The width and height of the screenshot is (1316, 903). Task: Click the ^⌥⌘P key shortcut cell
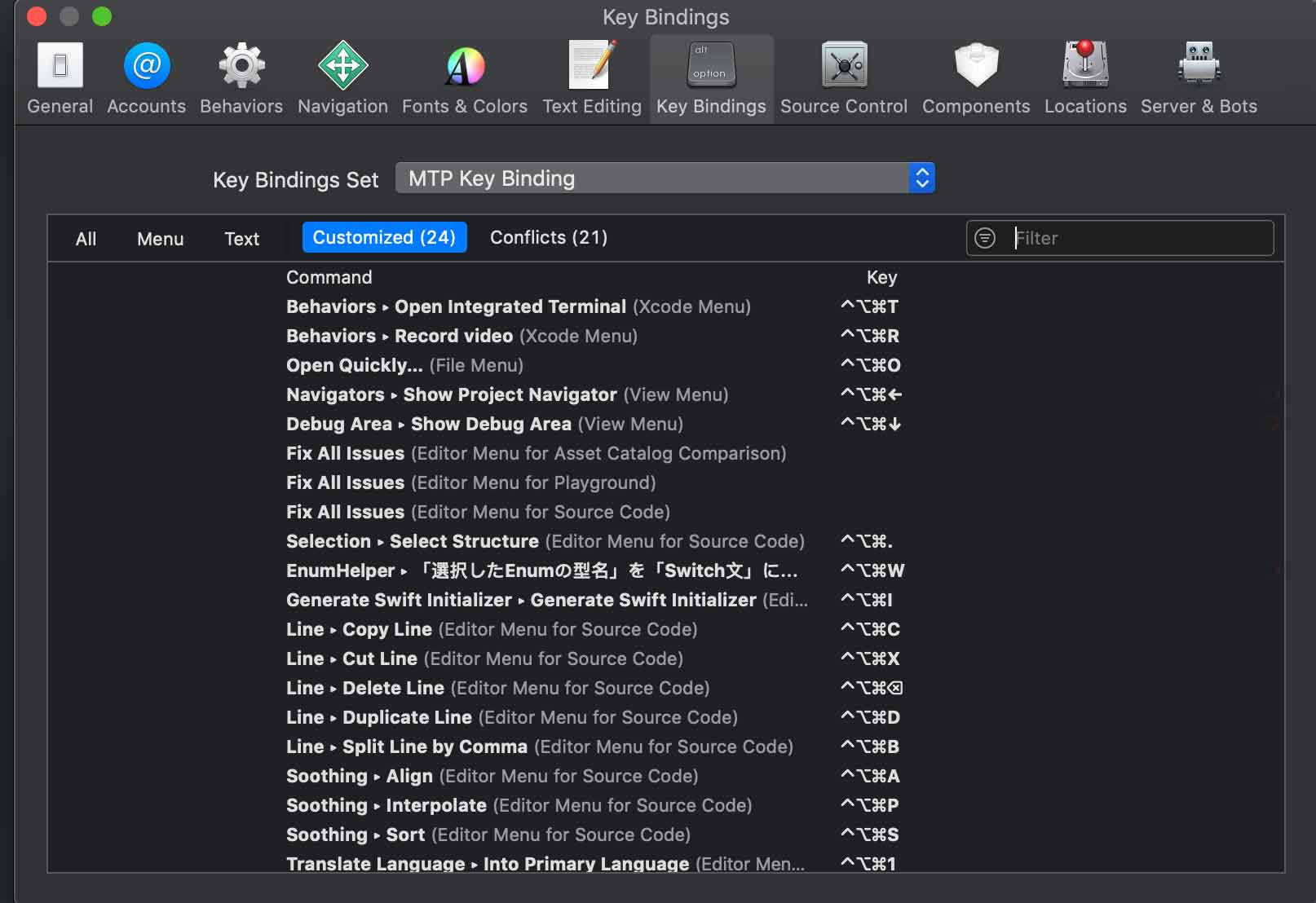(869, 805)
